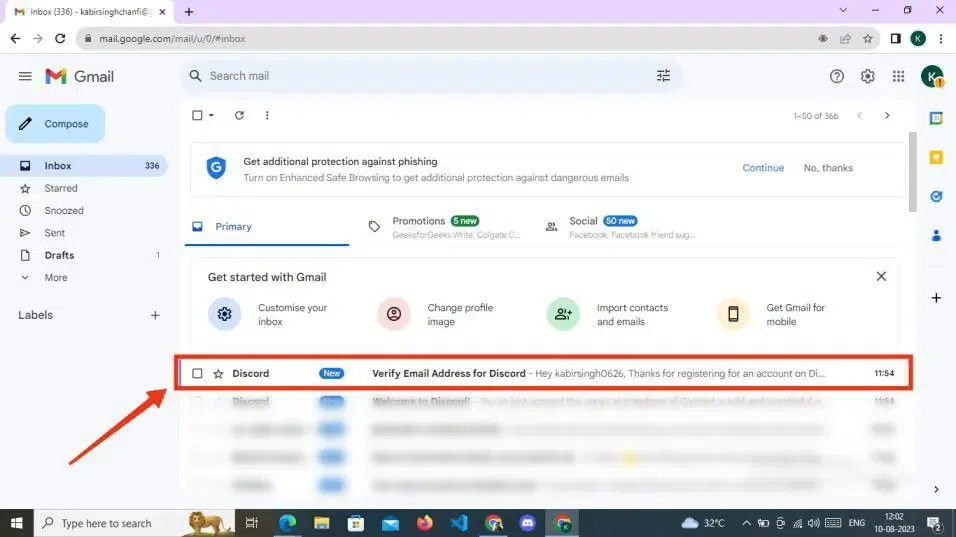Open the Snoozed folder
956x537 pixels.
(x=85, y=210)
